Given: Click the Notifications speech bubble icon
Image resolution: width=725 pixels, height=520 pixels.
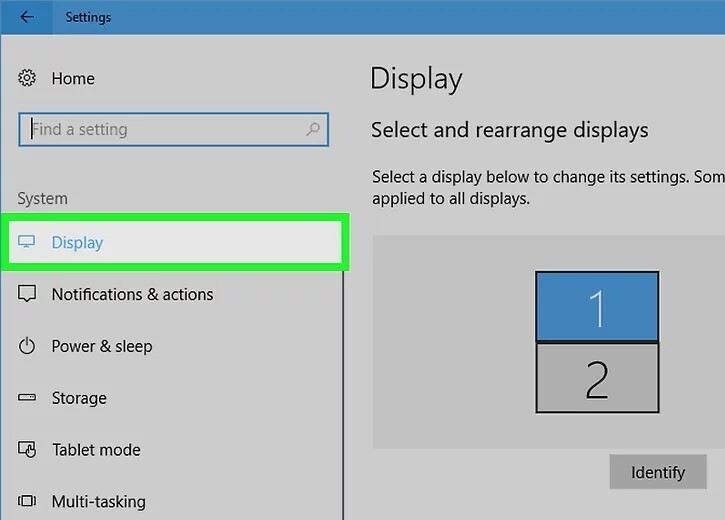Looking at the screenshot, I should click(x=28, y=294).
